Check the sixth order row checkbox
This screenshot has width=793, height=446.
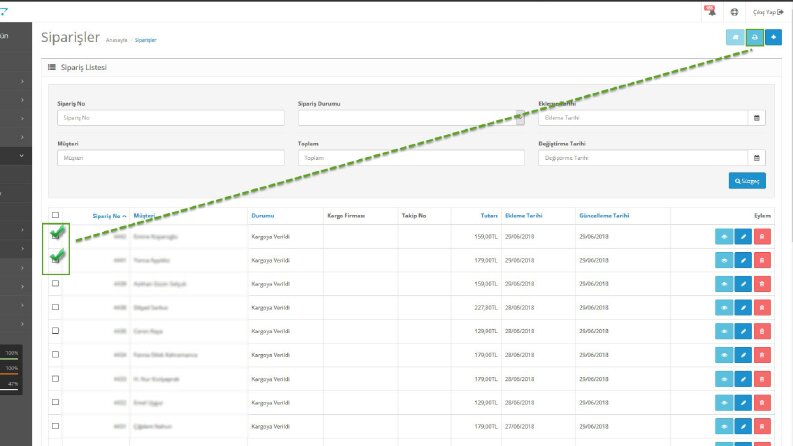point(56,354)
